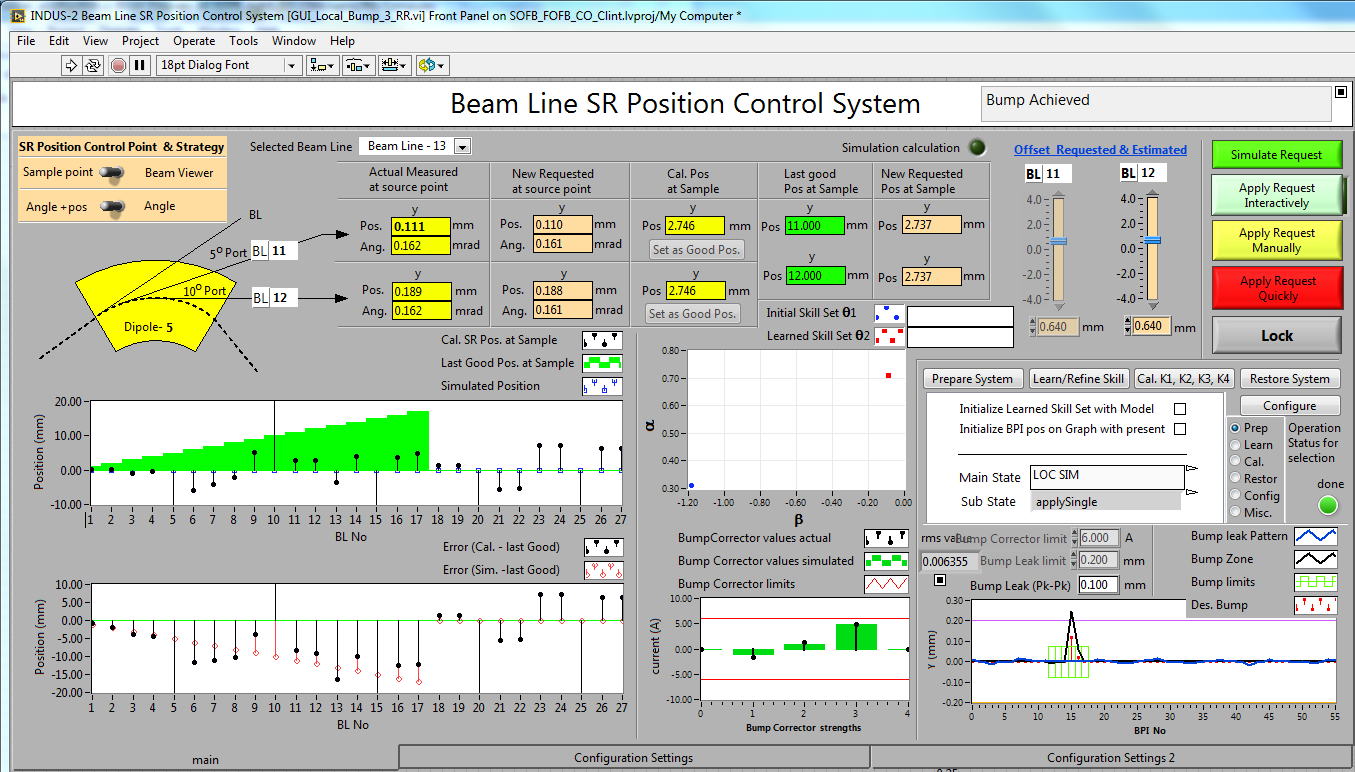Image resolution: width=1355 pixels, height=772 pixels.
Task: Click Bump Corrector values simulated legend icon
Action: coord(886,561)
